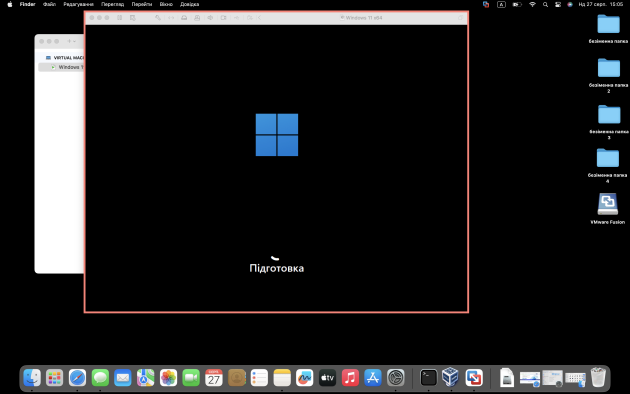This screenshot has height=394, width=630.
Task: Open Terminal from the Dock
Action: (428, 378)
